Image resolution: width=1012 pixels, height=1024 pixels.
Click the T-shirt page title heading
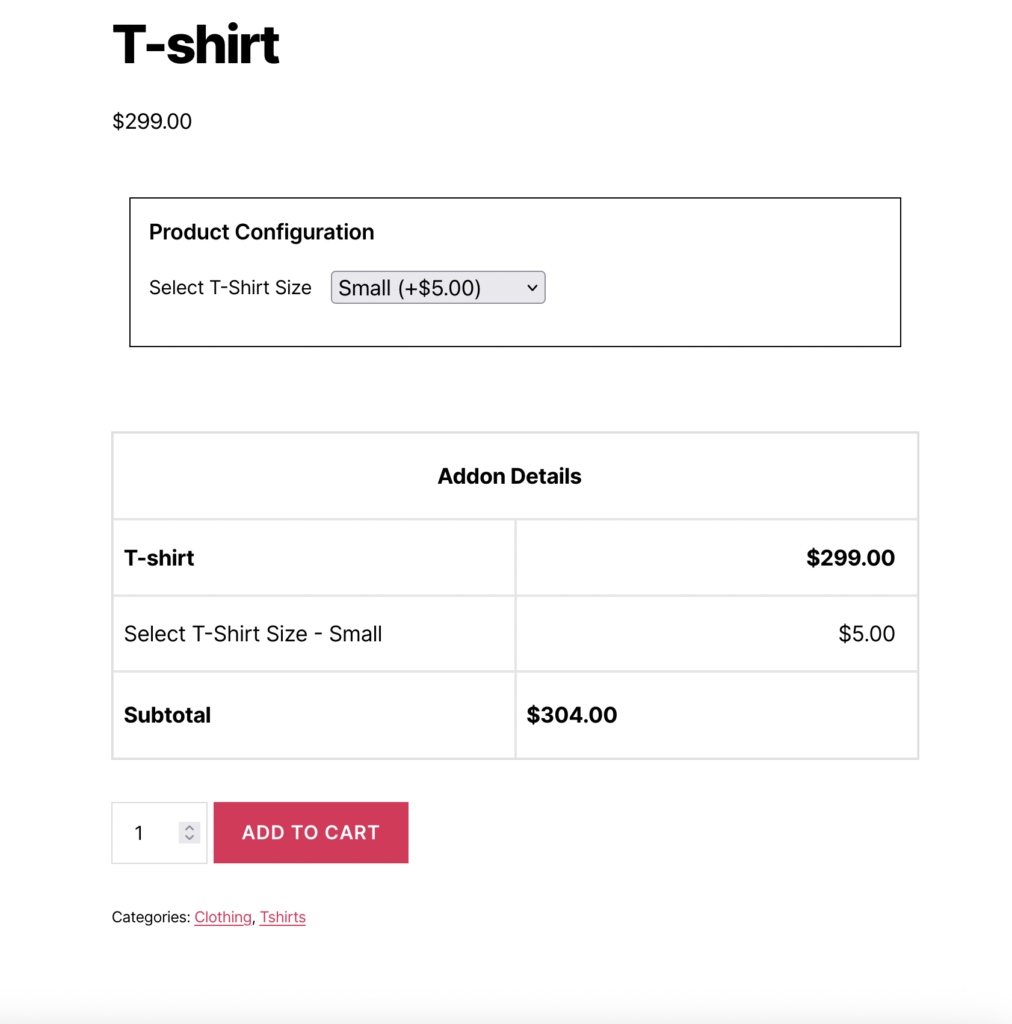[196, 45]
